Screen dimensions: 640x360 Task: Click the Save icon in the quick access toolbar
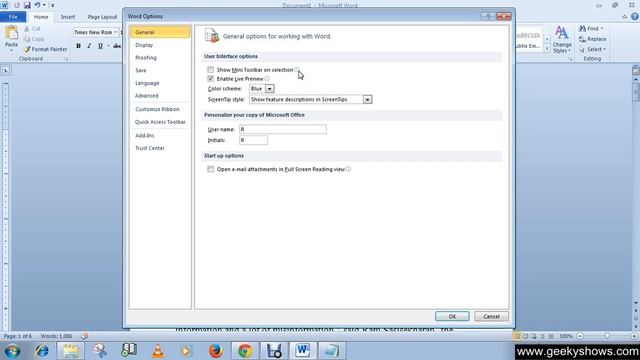click(27, 5)
